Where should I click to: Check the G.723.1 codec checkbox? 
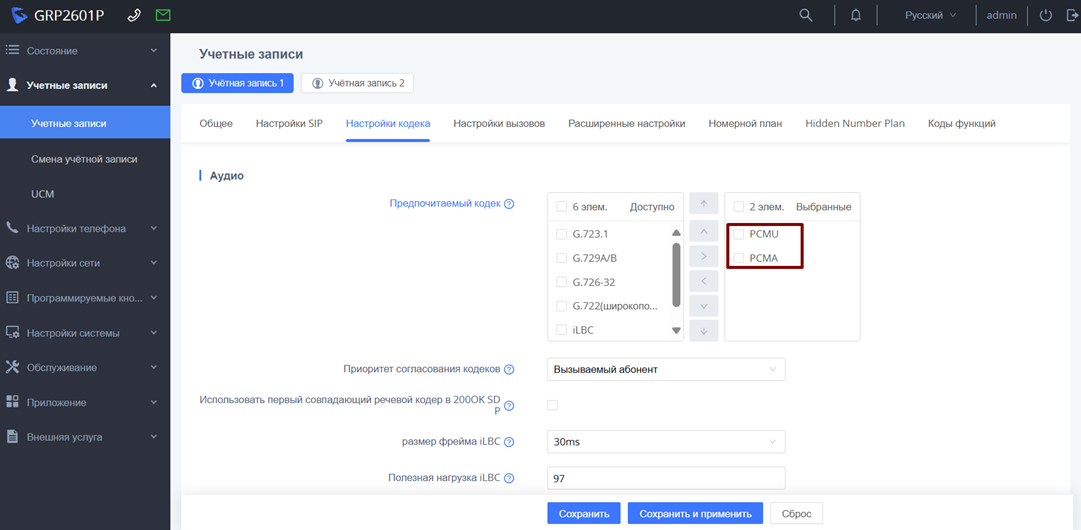(561, 234)
